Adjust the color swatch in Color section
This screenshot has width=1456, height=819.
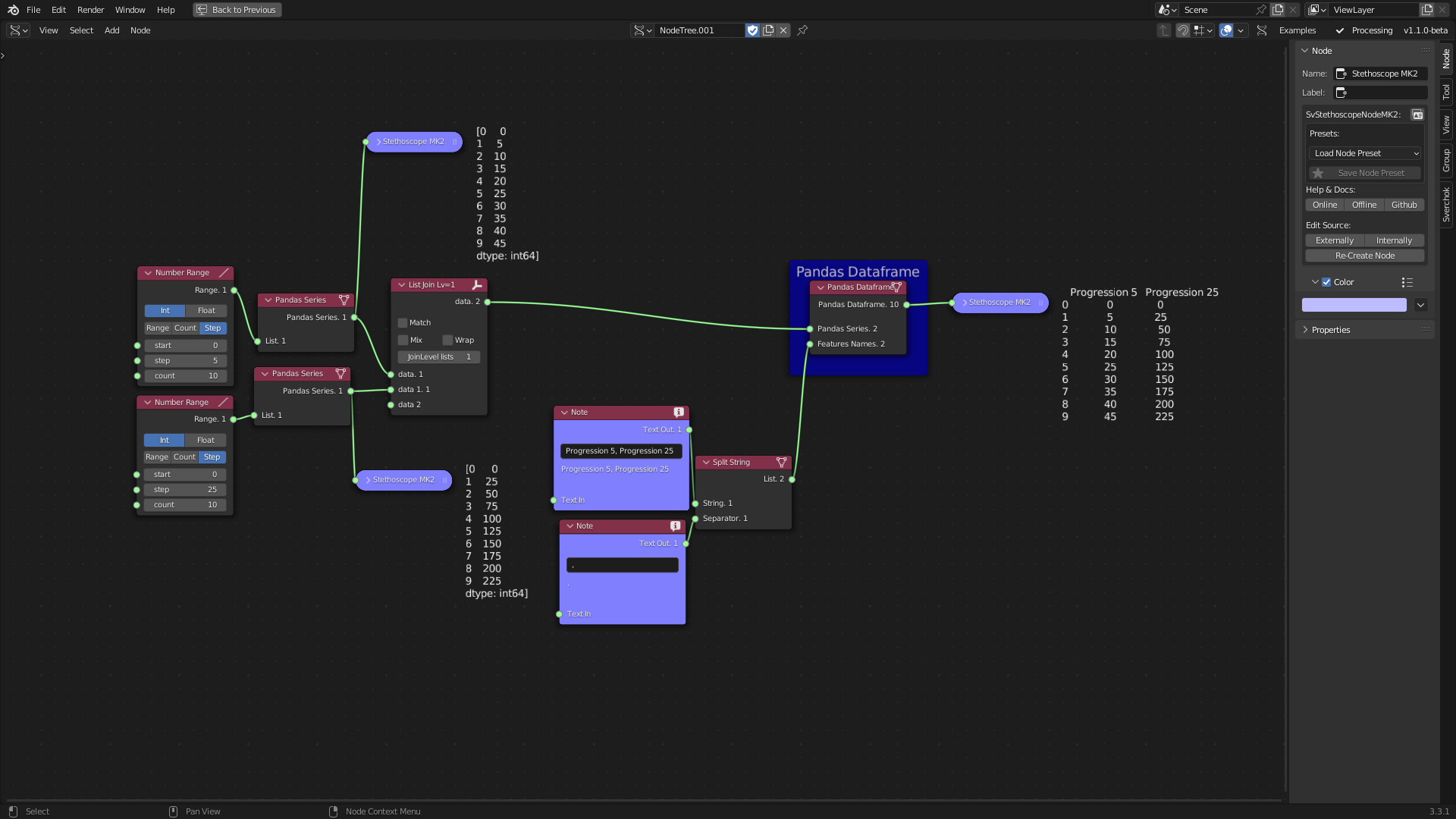(1355, 306)
